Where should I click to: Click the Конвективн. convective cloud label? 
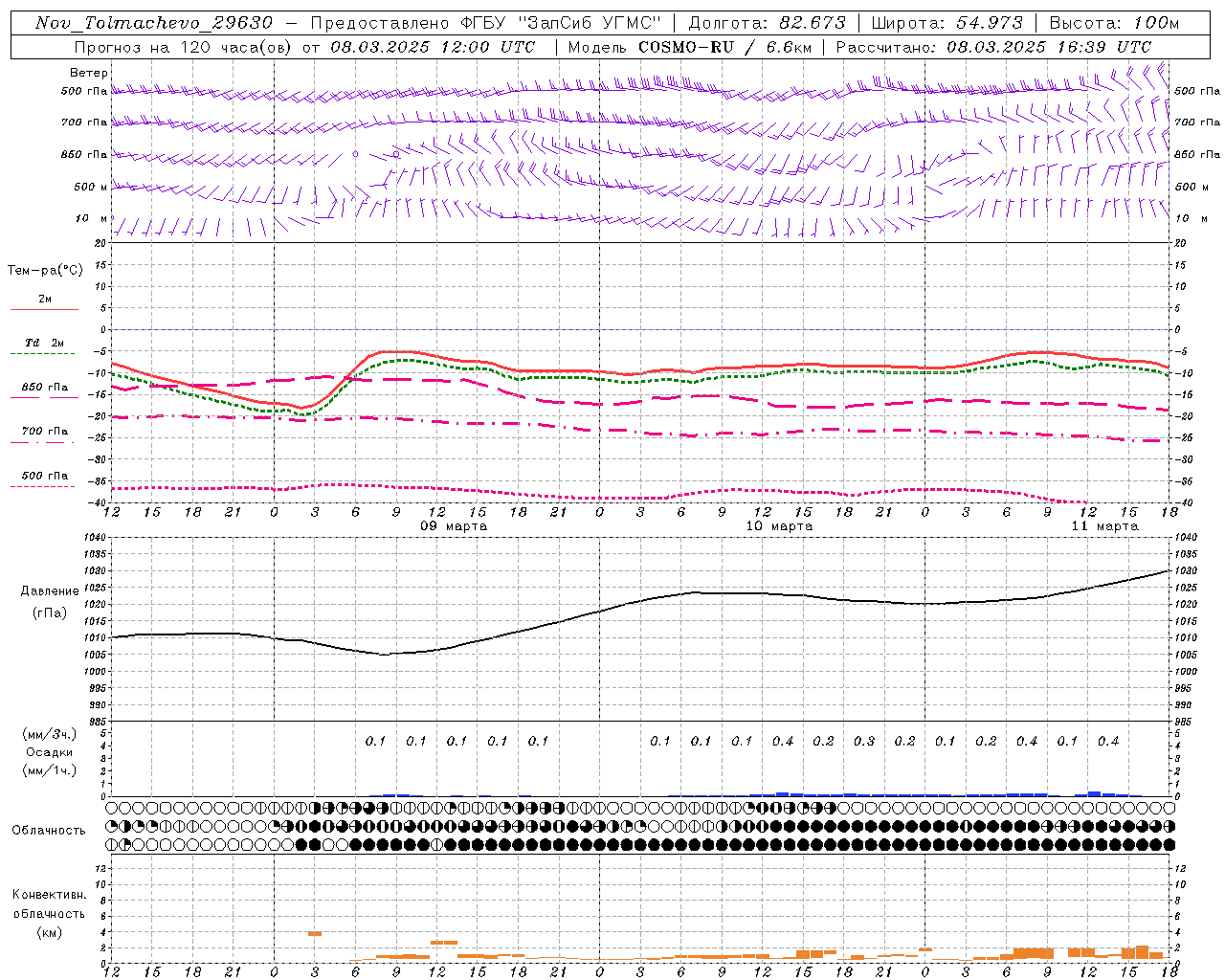[x=49, y=895]
